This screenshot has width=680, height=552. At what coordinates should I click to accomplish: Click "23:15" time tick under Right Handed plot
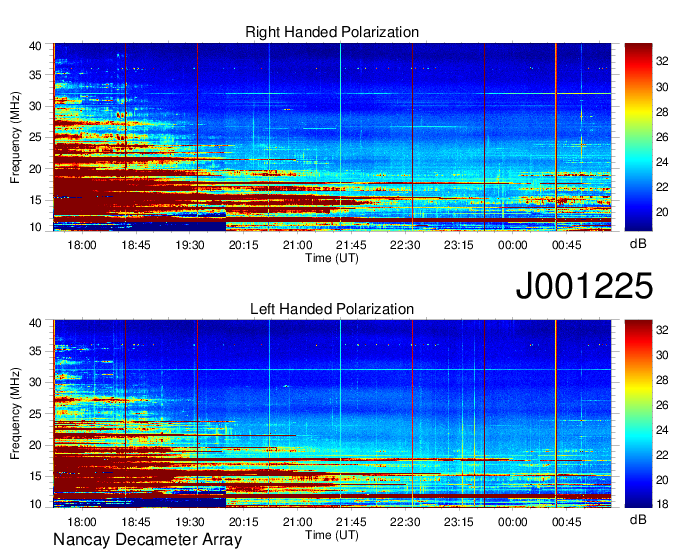point(459,245)
